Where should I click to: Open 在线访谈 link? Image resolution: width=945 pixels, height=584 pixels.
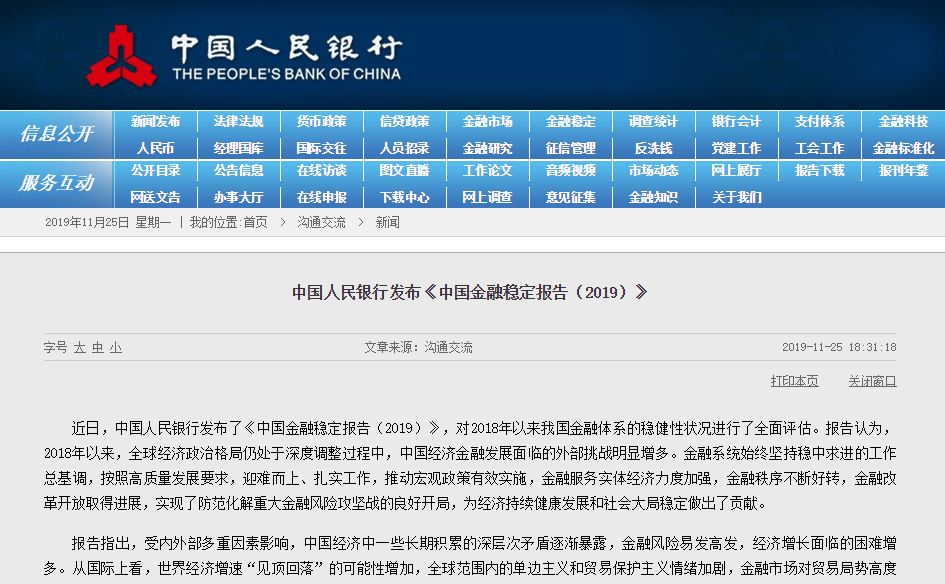coord(322,171)
